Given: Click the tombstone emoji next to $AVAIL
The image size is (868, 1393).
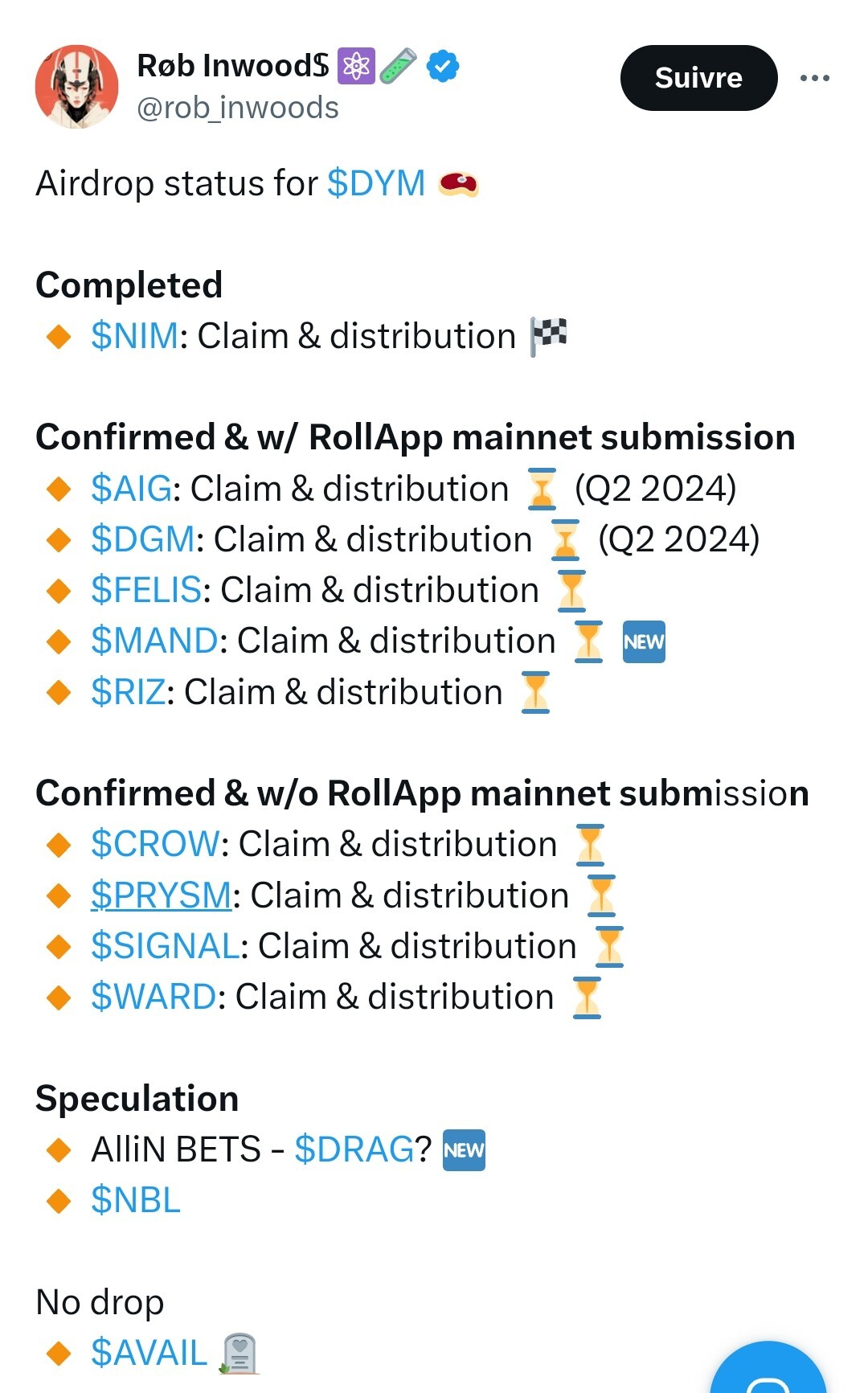Looking at the screenshot, I should pos(239,1353).
